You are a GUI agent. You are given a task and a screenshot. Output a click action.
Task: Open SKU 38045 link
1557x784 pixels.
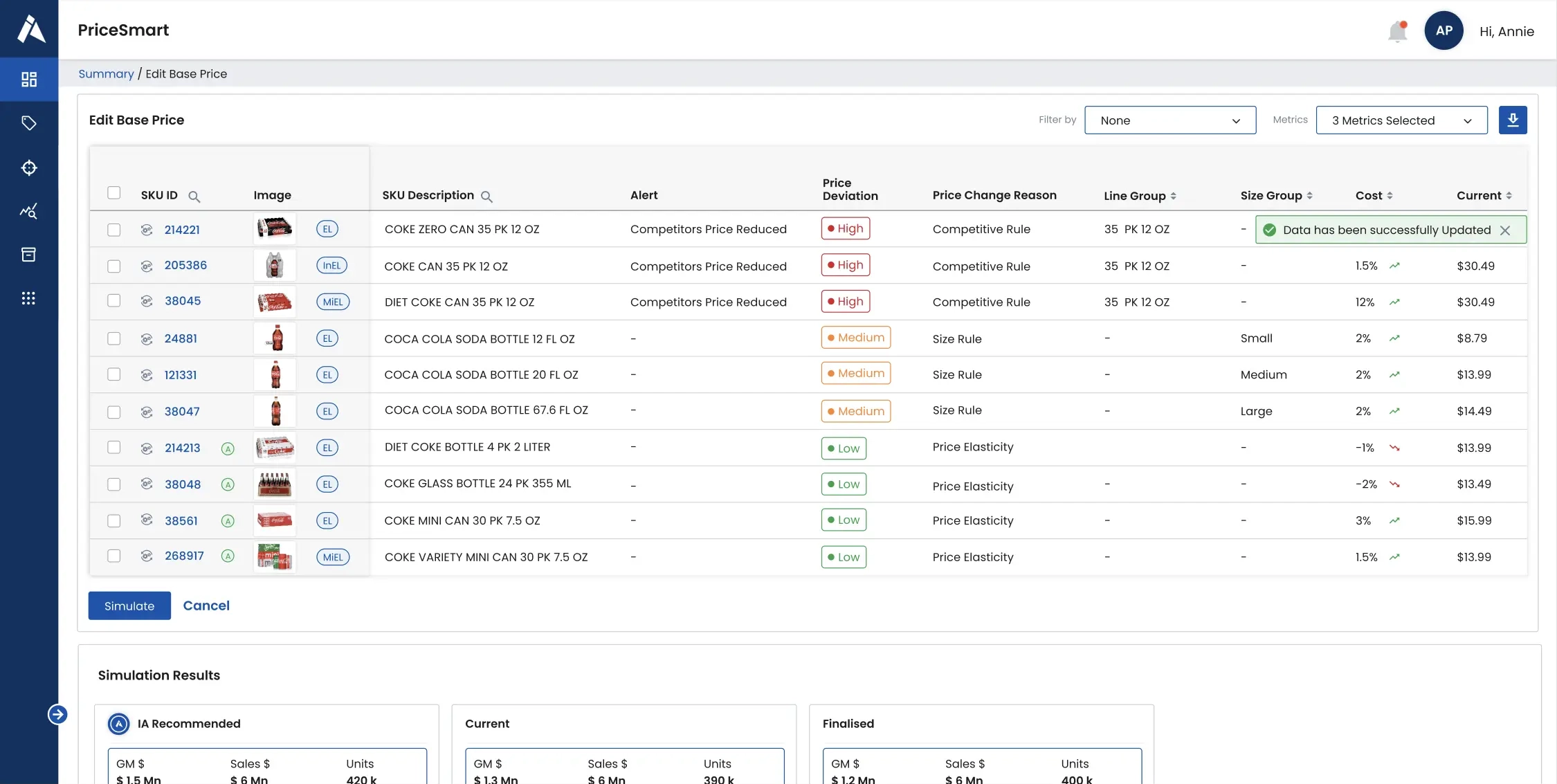coord(183,301)
